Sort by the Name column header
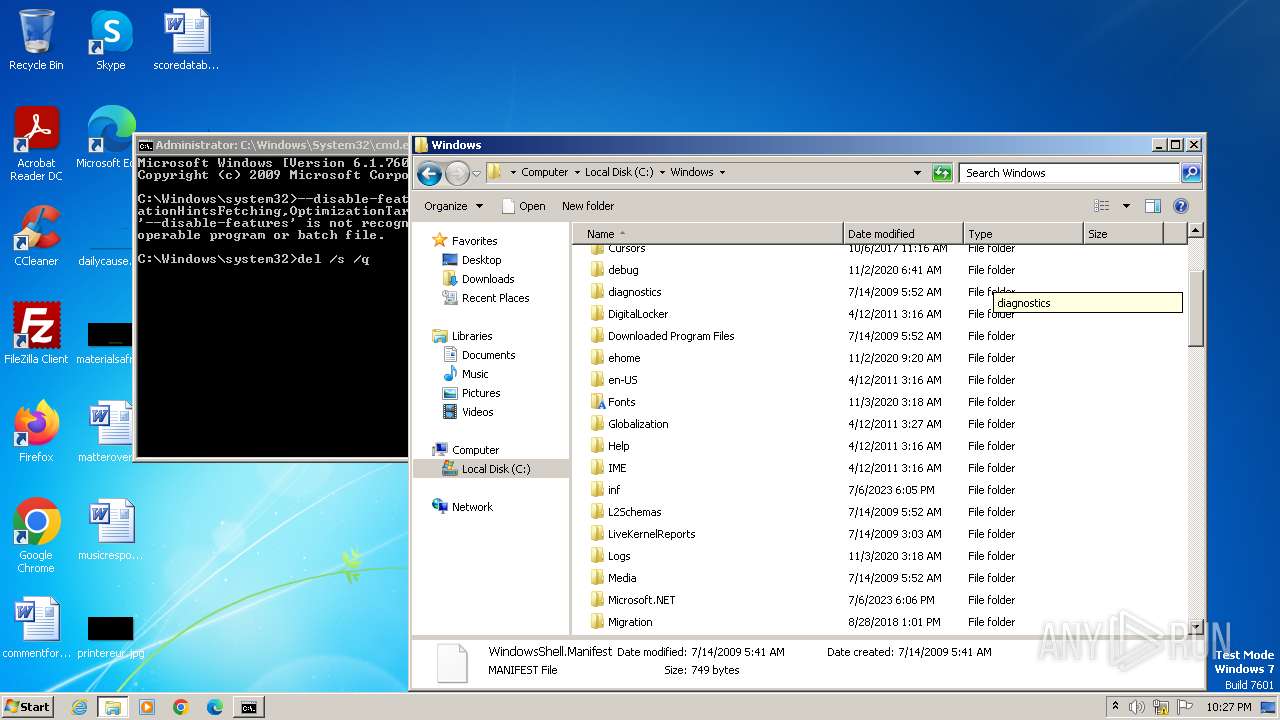Screen dimensions: 1280x720 pos(709,233)
